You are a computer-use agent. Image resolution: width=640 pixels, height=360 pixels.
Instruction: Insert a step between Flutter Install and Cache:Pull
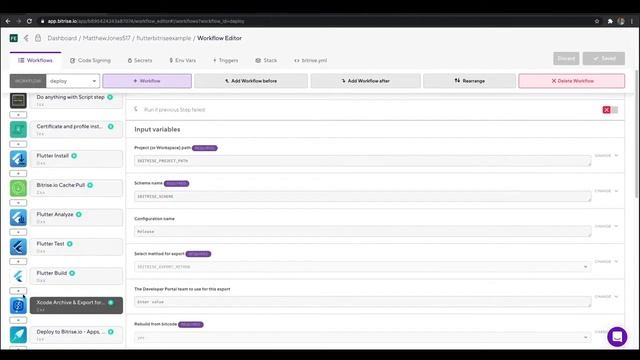(x=18, y=173)
